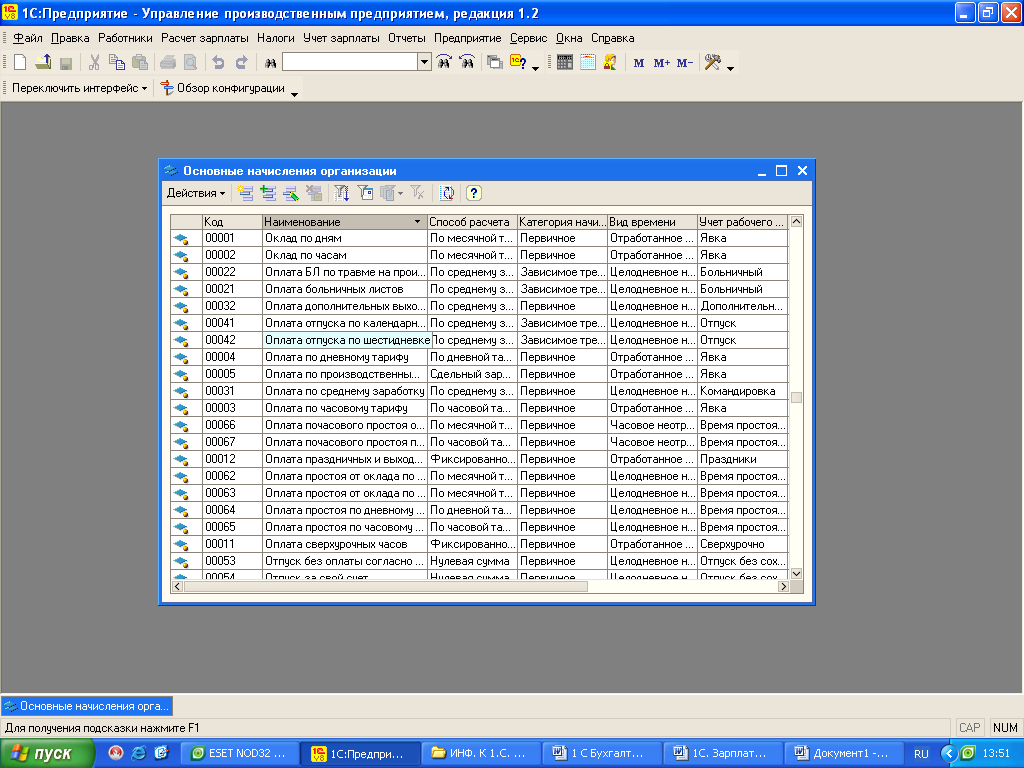
Task: Click the Обзор конфигурации button
Action: (x=223, y=88)
